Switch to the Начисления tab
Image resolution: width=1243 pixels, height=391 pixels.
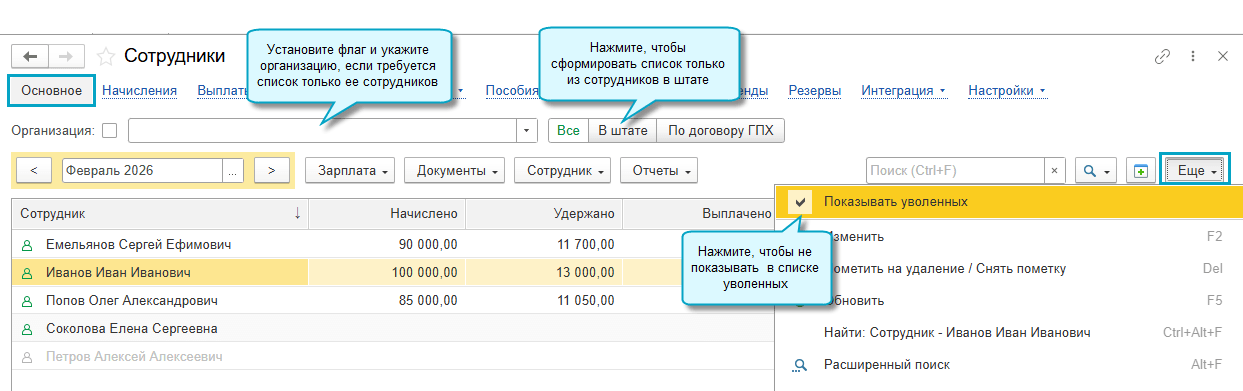coord(139,90)
